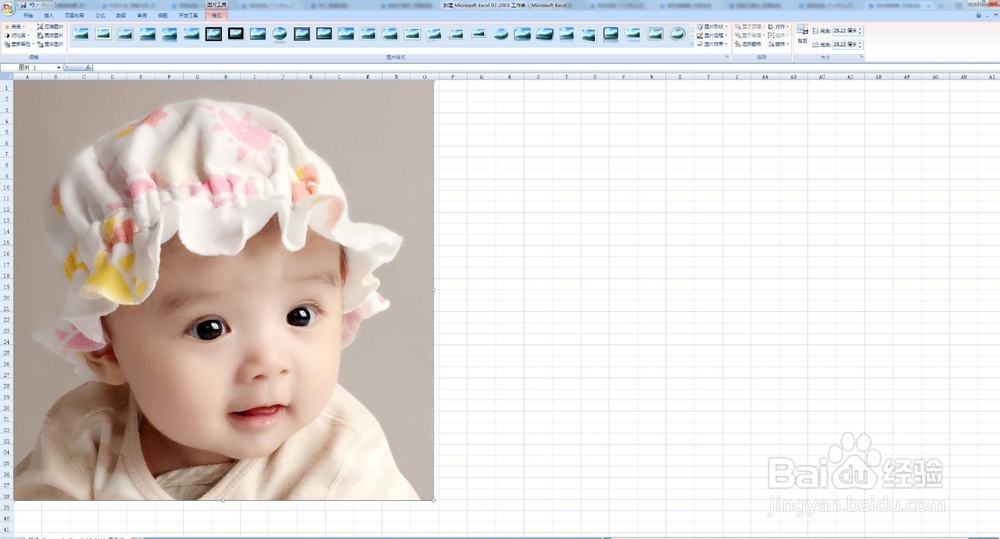
Task: Open picture styles gallery More arrow
Action: click(691, 43)
